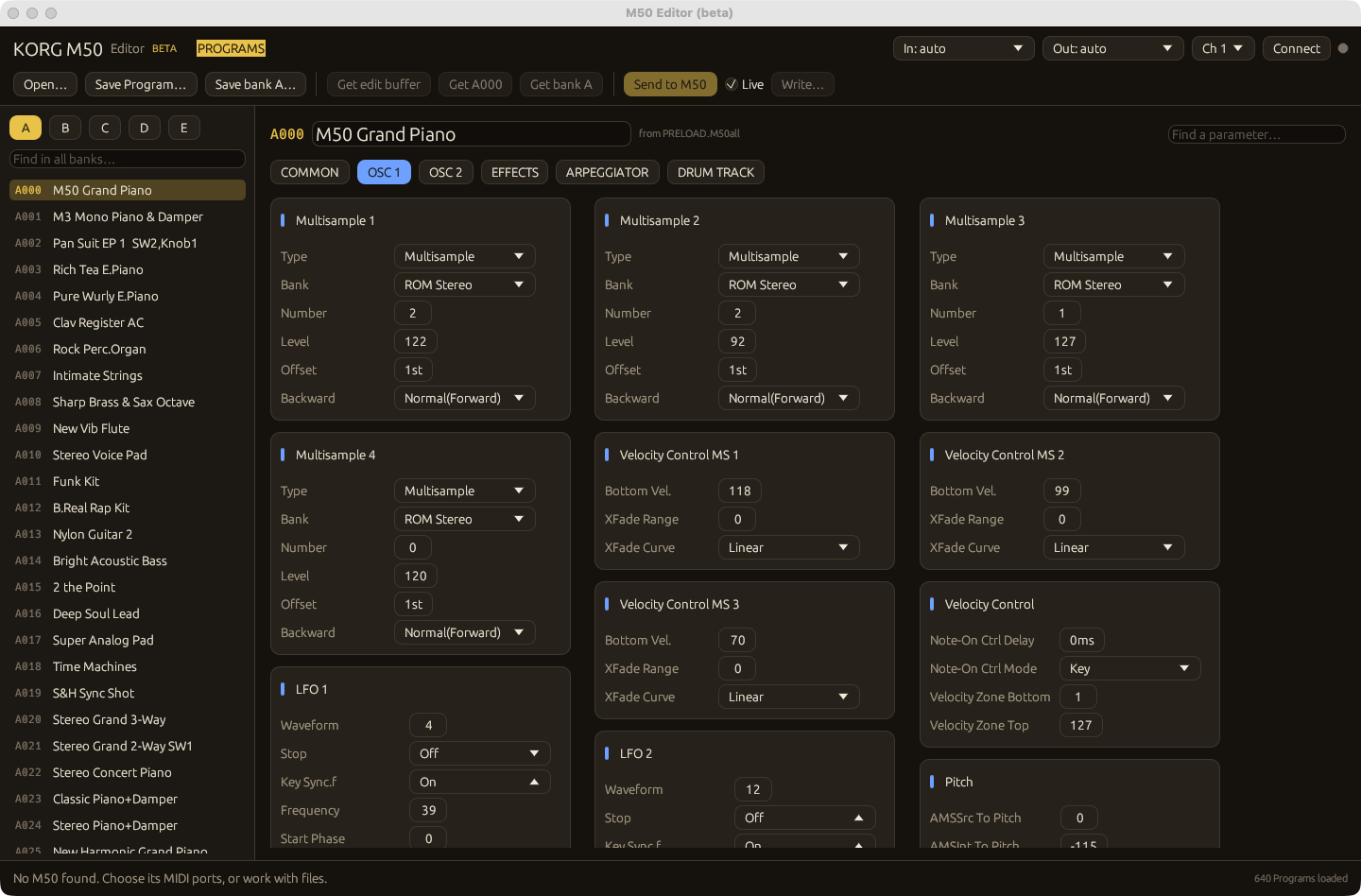
Task: Open the EFFECTS tab
Action: [515, 172]
